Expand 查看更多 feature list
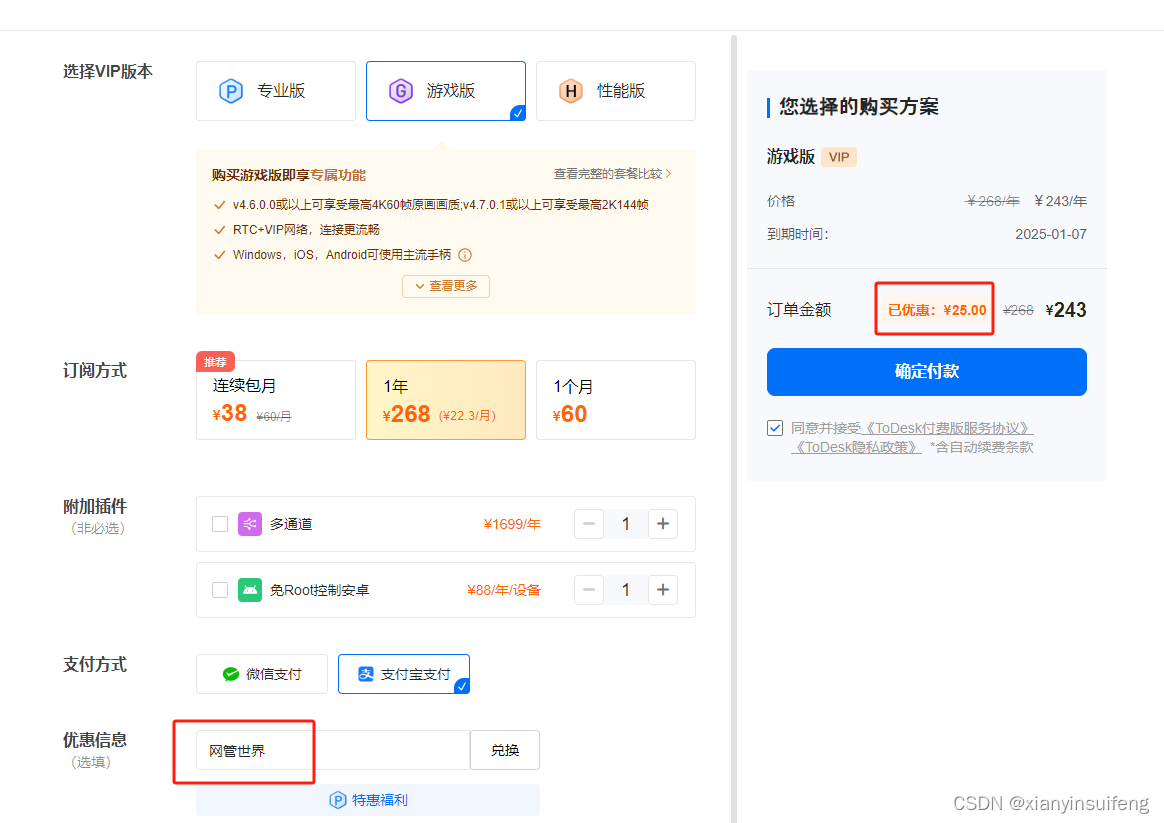The image size is (1164, 823). point(445,286)
